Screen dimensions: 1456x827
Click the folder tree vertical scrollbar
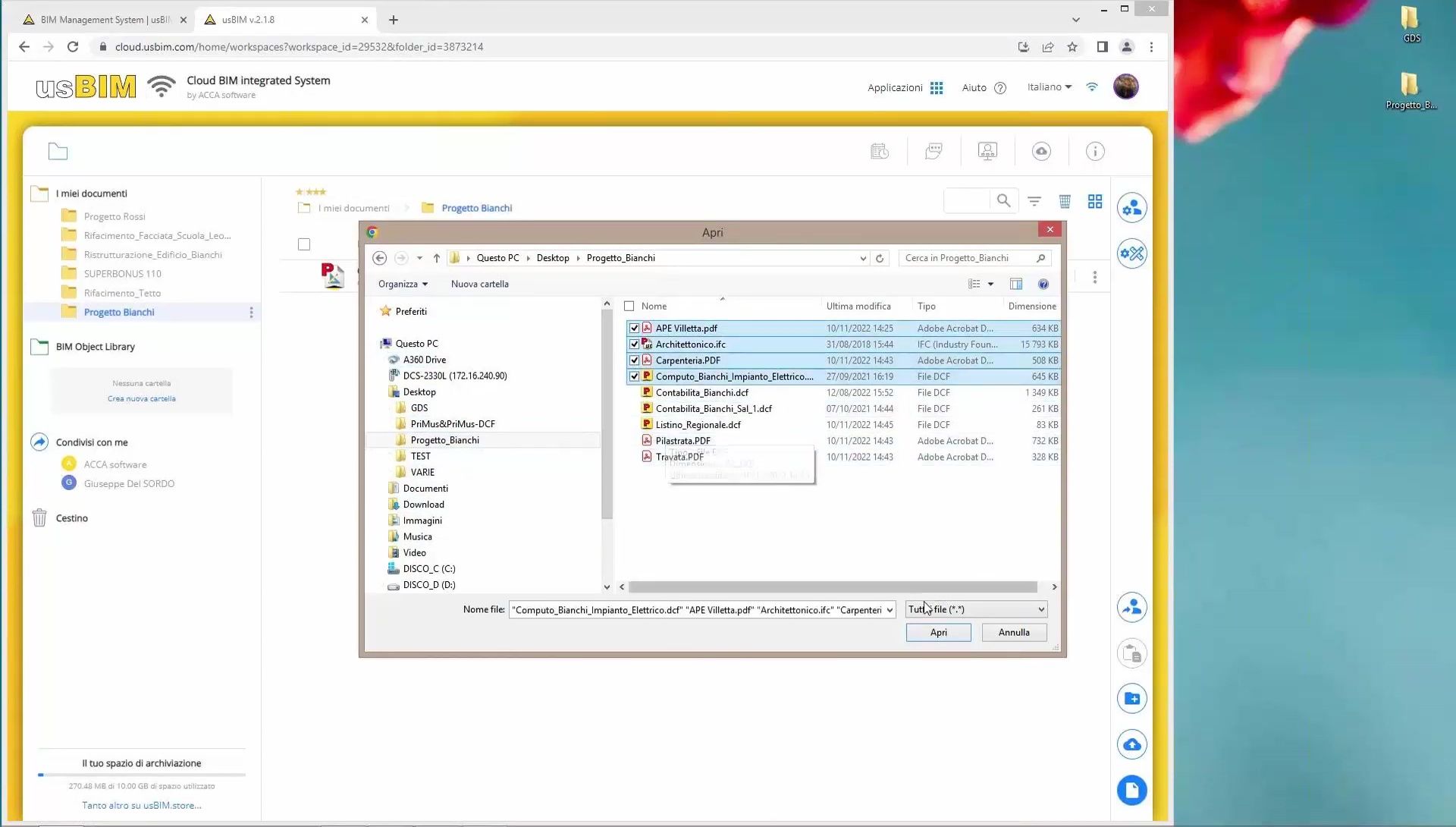607,413
